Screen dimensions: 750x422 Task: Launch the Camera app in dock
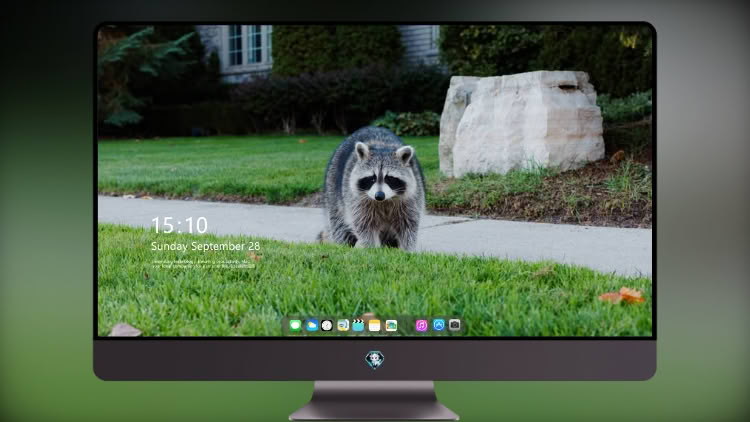pyautogui.click(x=454, y=325)
